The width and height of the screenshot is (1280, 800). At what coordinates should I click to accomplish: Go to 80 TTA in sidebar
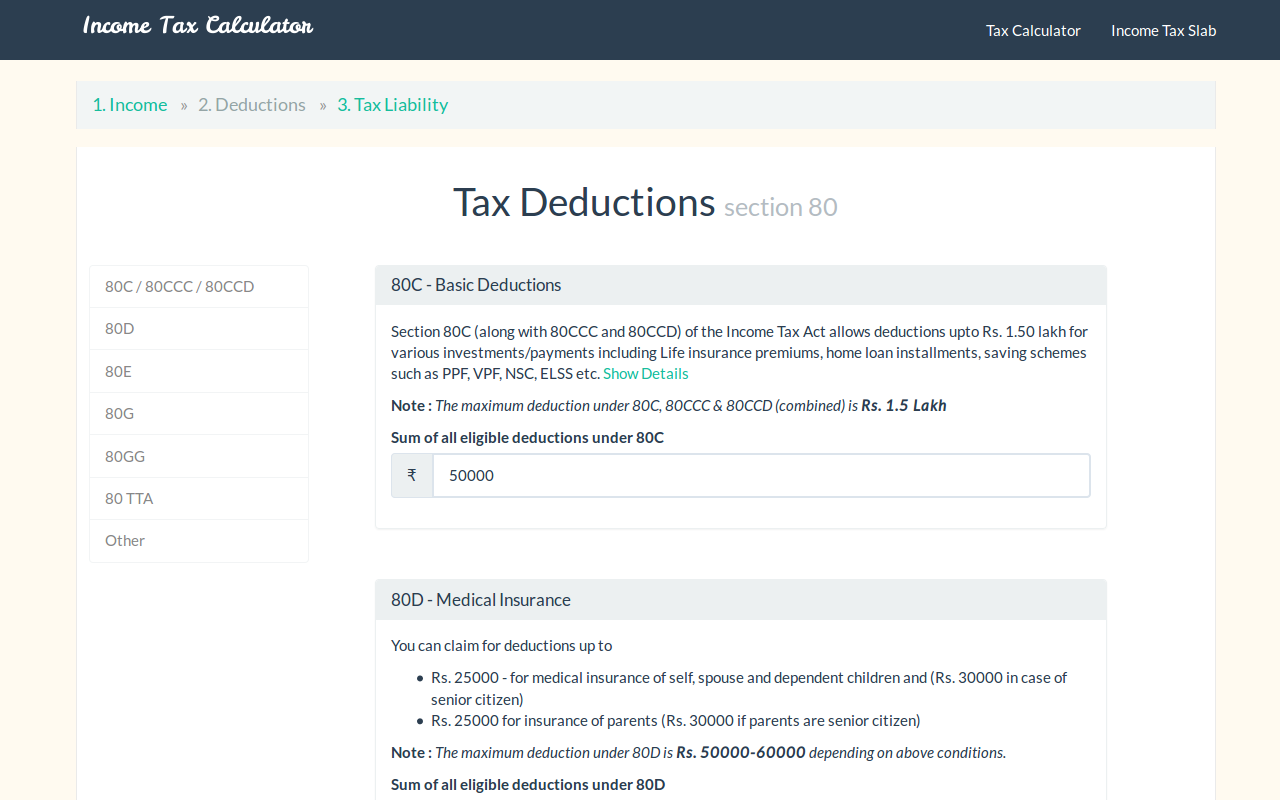pyautogui.click(x=129, y=499)
